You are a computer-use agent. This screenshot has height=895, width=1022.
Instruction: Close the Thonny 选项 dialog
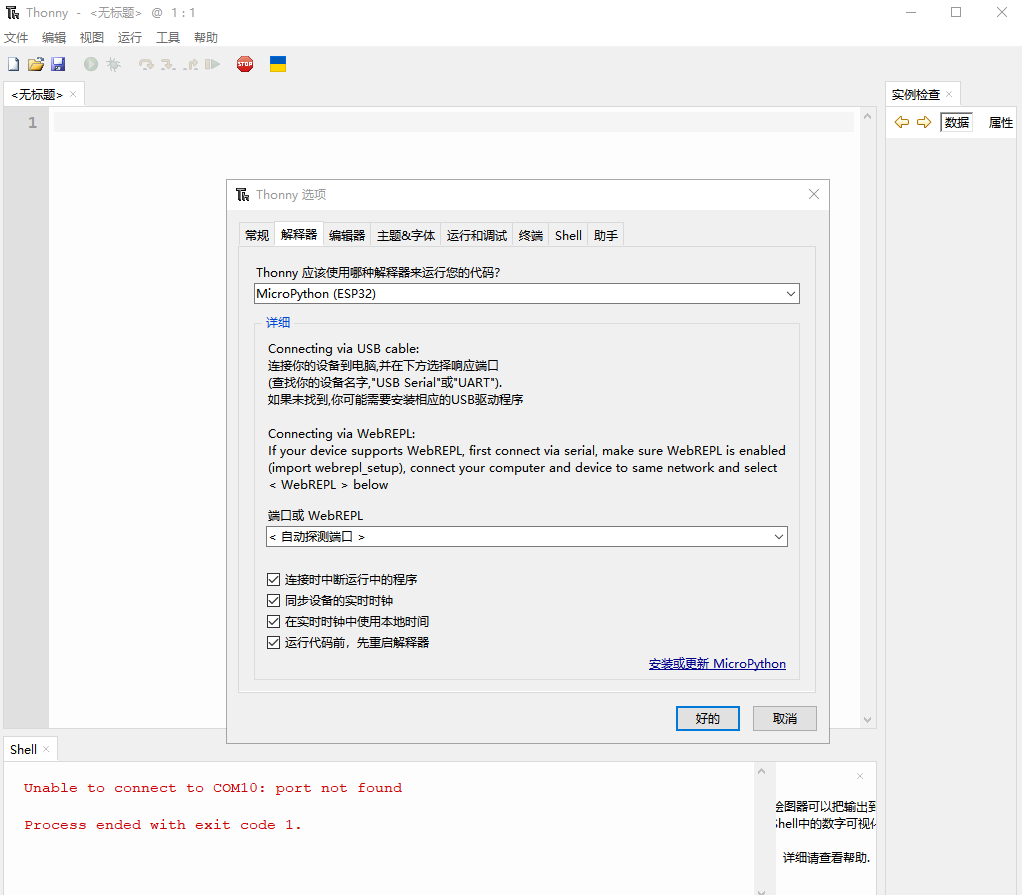pyautogui.click(x=813, y=194)
